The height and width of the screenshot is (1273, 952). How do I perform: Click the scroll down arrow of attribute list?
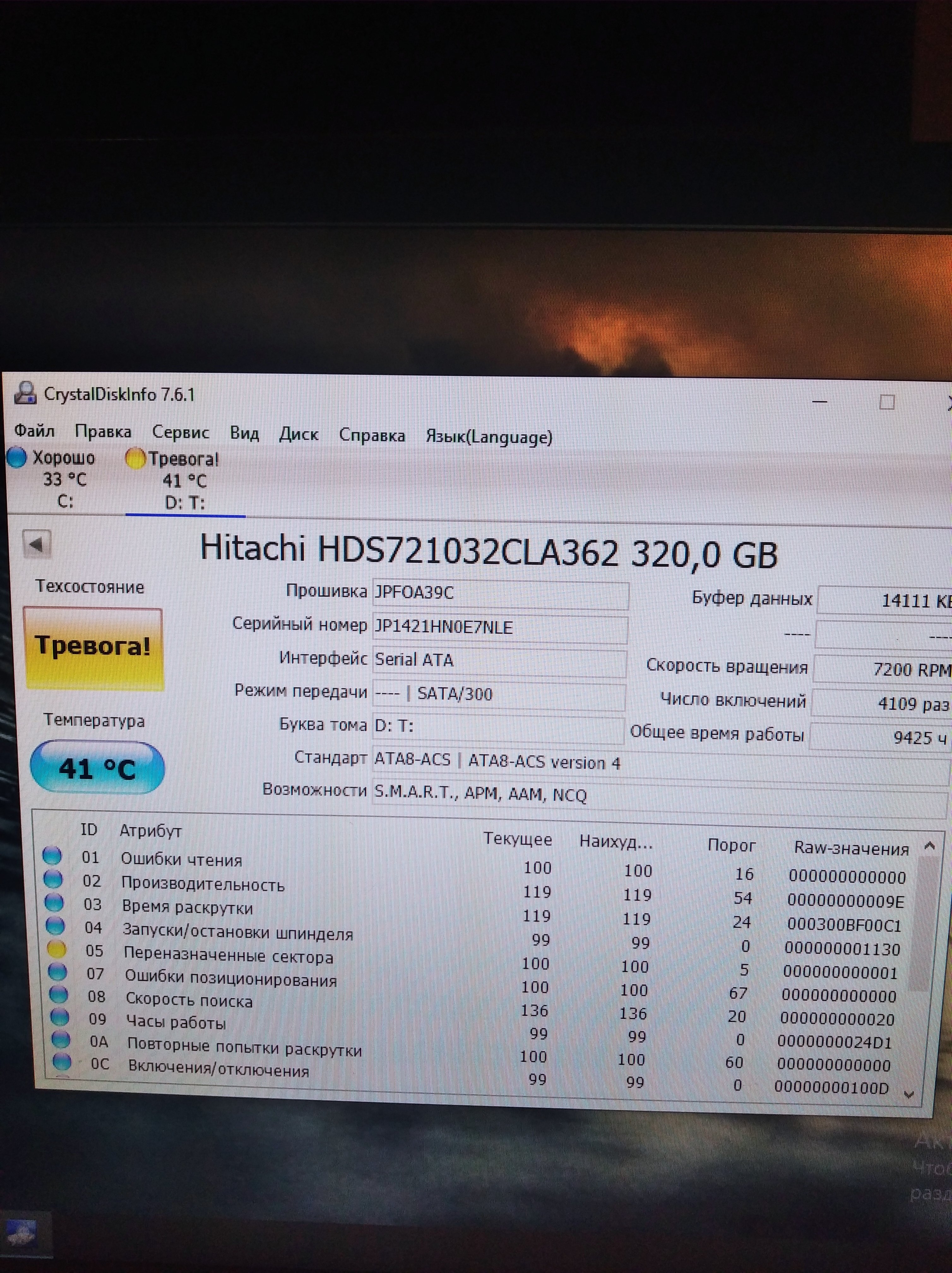[909, 1095]
